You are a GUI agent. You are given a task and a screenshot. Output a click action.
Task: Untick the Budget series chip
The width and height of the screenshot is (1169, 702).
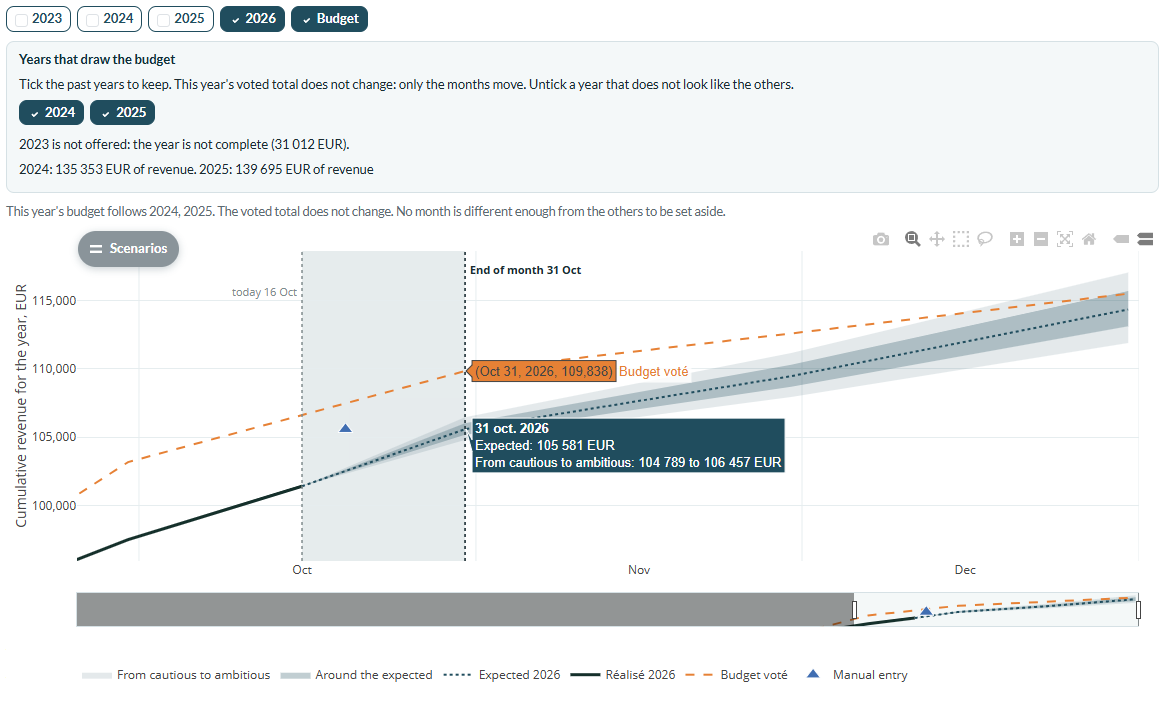click(329, 19)
